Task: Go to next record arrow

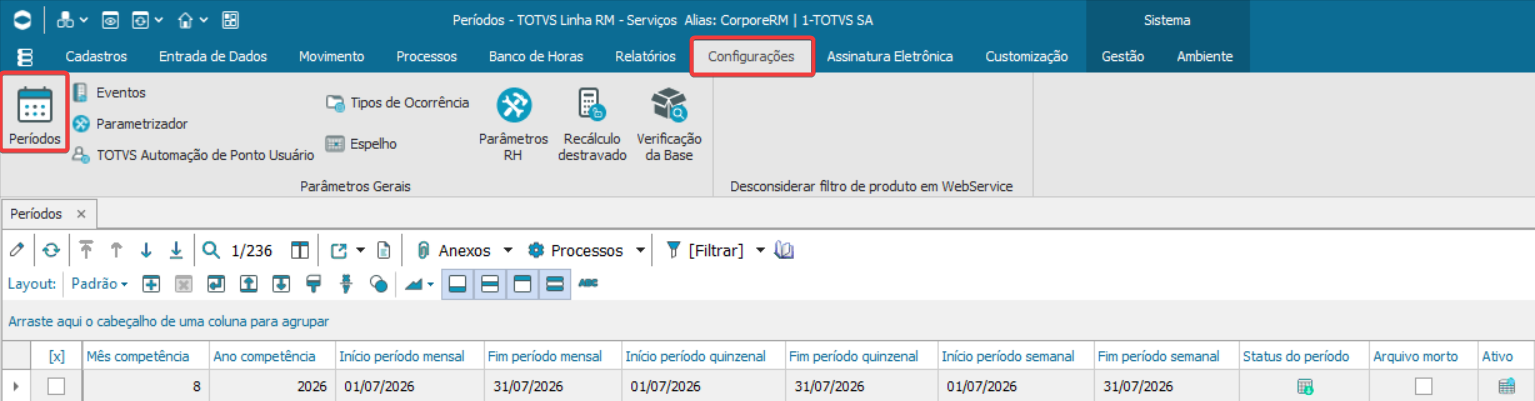Action: (146, 250)
